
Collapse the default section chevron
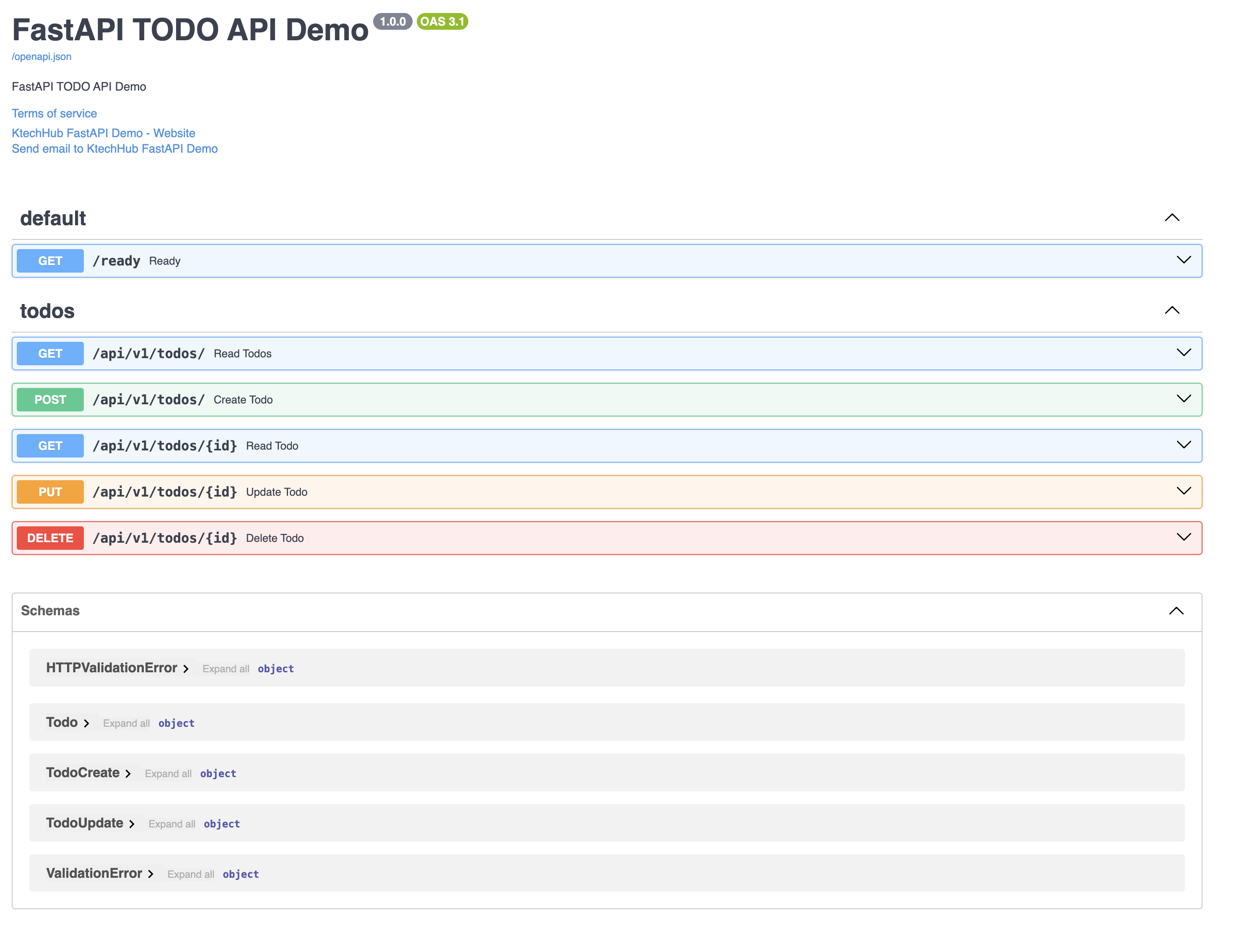pyautogui.click(x=1172, y=218)
